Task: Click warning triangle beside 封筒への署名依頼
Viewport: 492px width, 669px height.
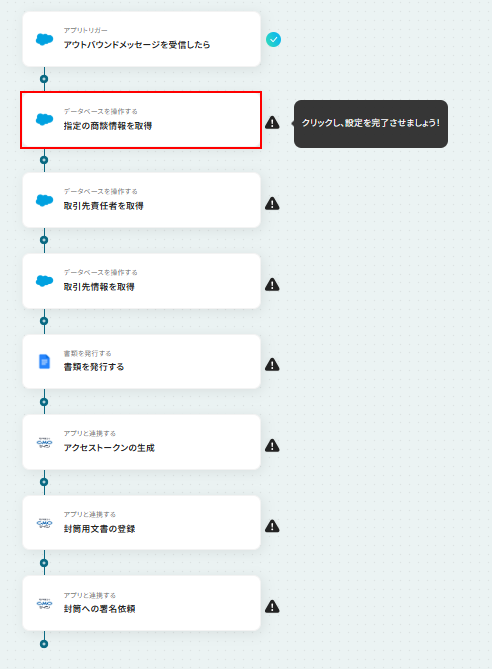Action: [x=272, y=607]
